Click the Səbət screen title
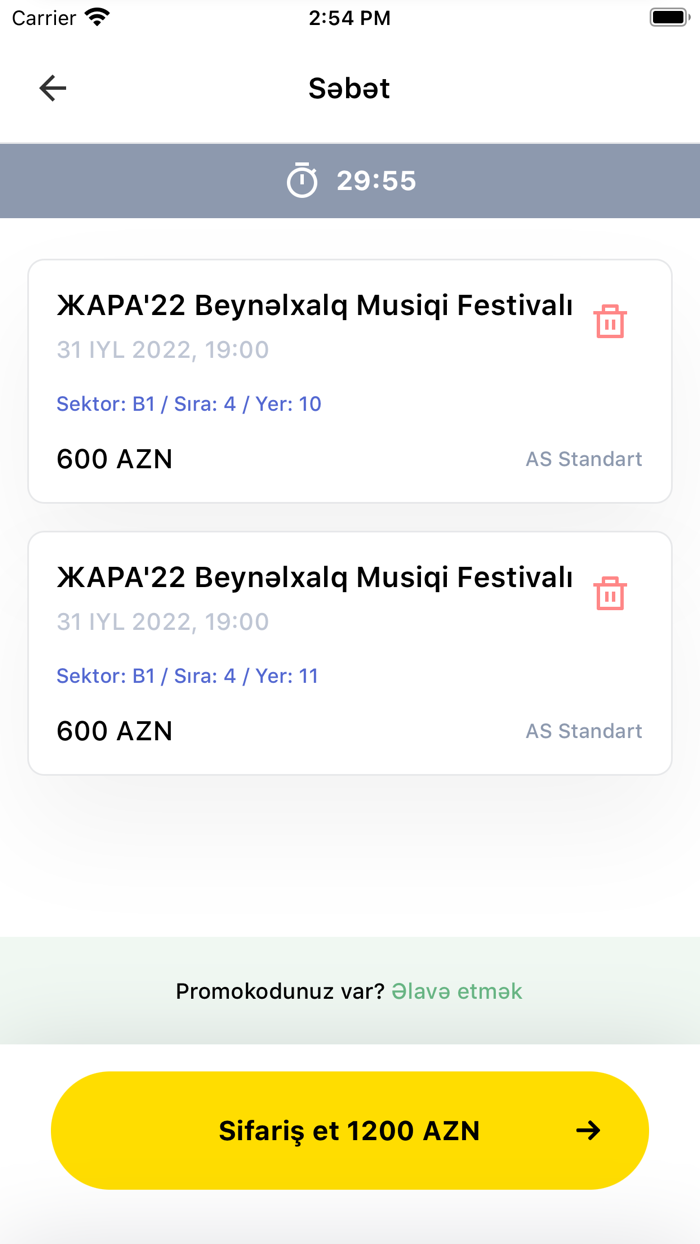Screen dimensions: 700x1244 [x=349, y=88]
